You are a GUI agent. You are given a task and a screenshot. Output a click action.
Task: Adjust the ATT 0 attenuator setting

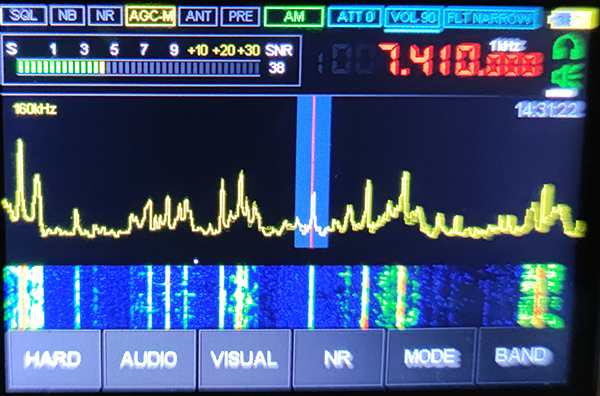point(354,17)
